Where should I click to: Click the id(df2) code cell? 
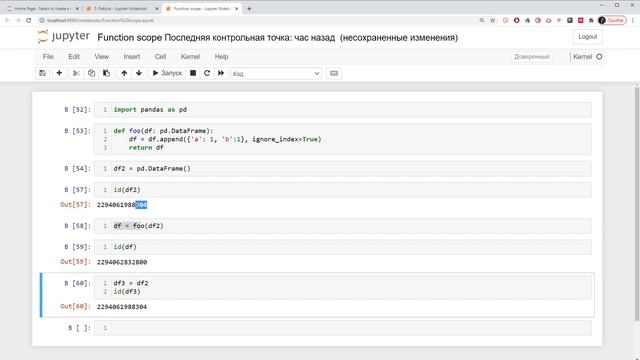342,190
